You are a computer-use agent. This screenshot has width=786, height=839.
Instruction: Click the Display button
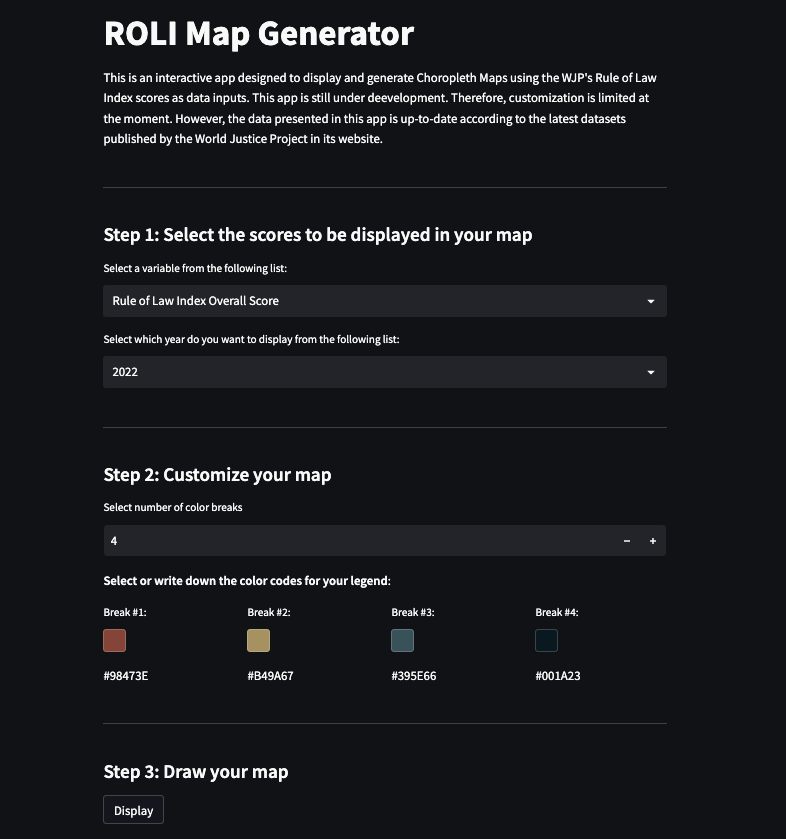tap(133, 810)
